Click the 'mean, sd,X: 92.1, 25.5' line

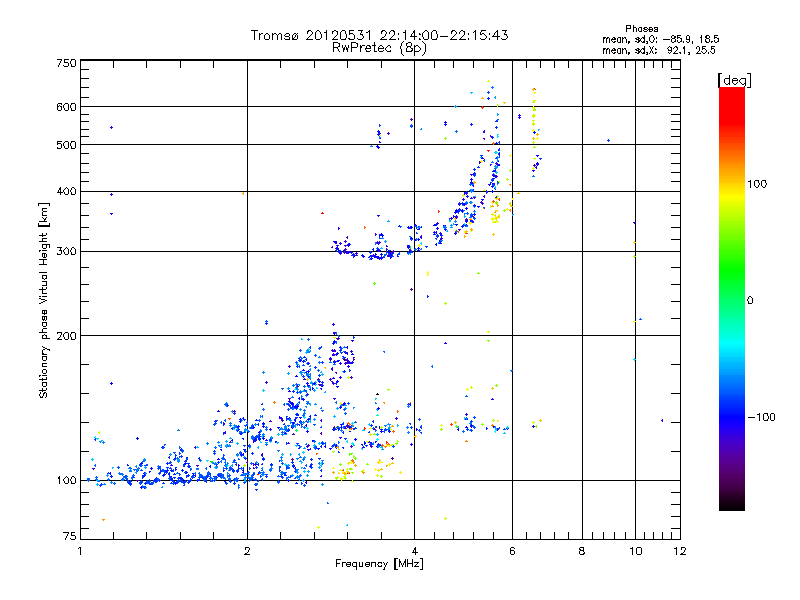point(659,50)
